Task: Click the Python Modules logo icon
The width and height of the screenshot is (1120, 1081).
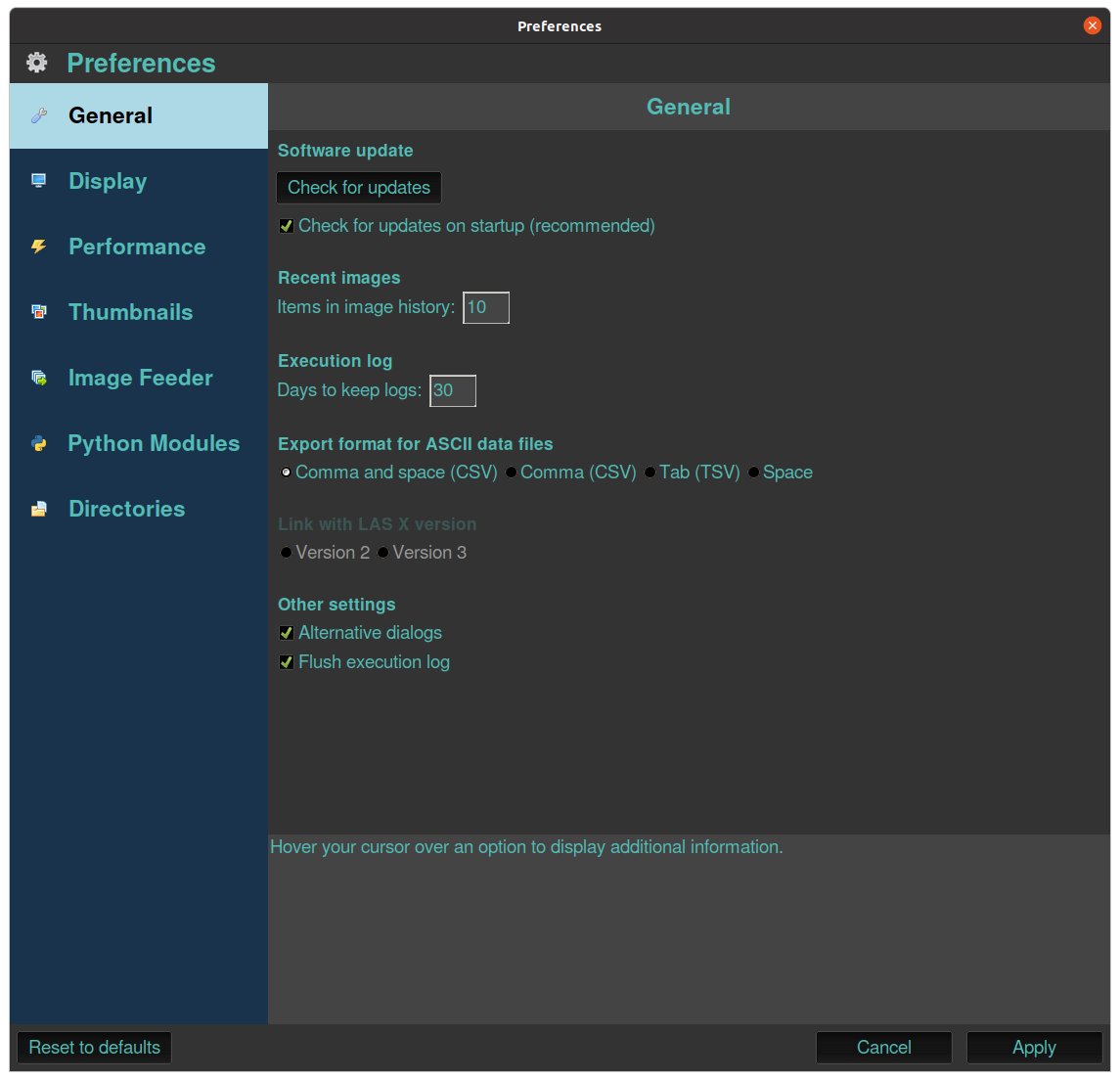Action: [39, 443]
